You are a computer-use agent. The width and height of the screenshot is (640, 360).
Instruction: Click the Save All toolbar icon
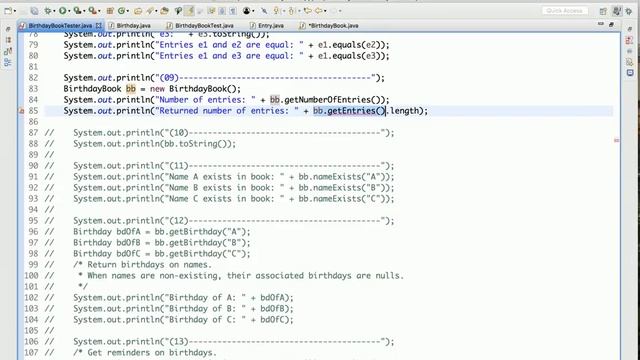[35, 11]
